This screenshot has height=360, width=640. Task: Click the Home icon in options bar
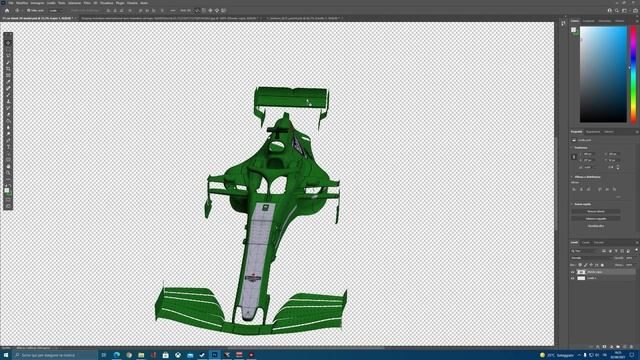point(7,11)
